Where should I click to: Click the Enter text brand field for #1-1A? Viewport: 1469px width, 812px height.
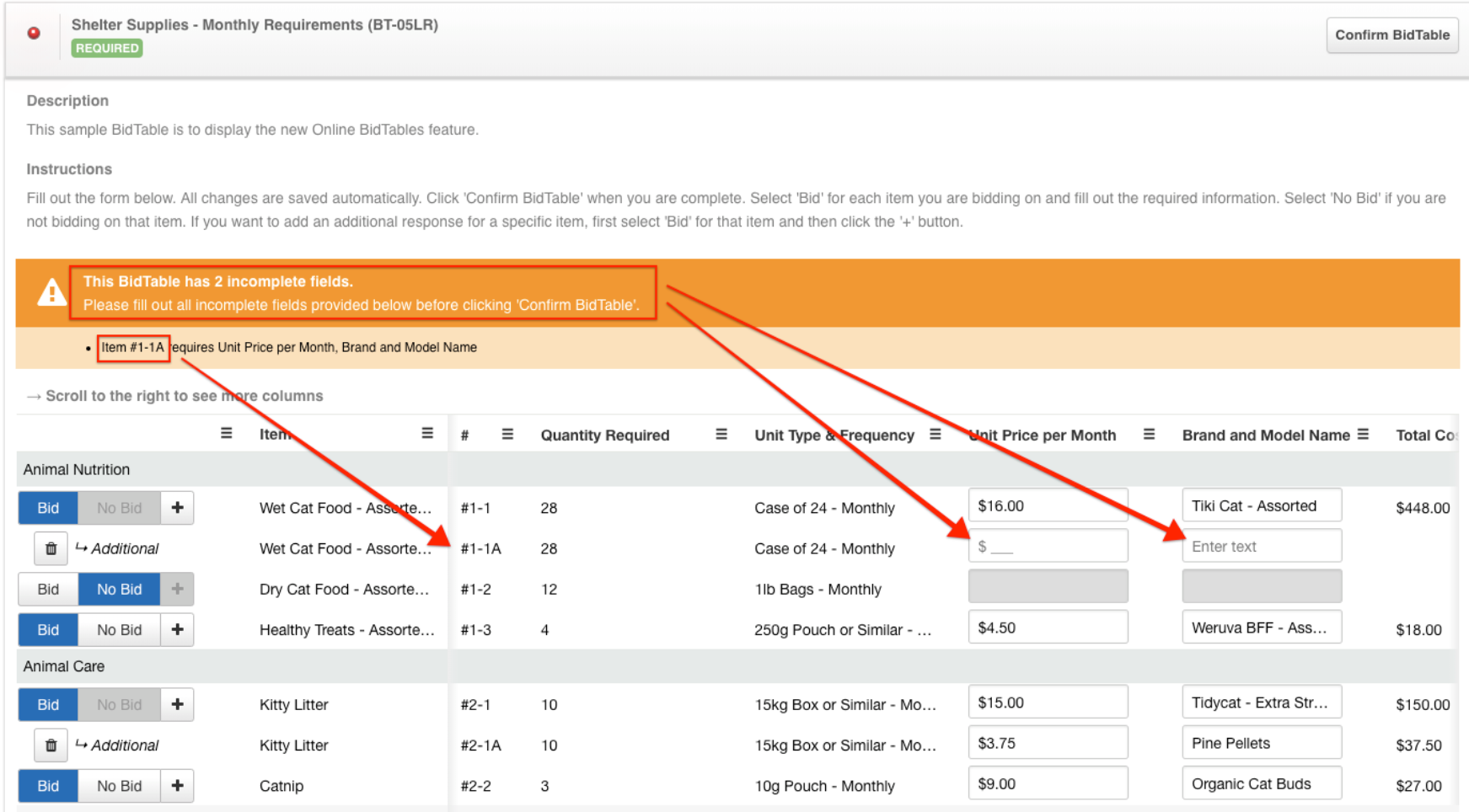pyautogui.click(x=1262, y=546)
